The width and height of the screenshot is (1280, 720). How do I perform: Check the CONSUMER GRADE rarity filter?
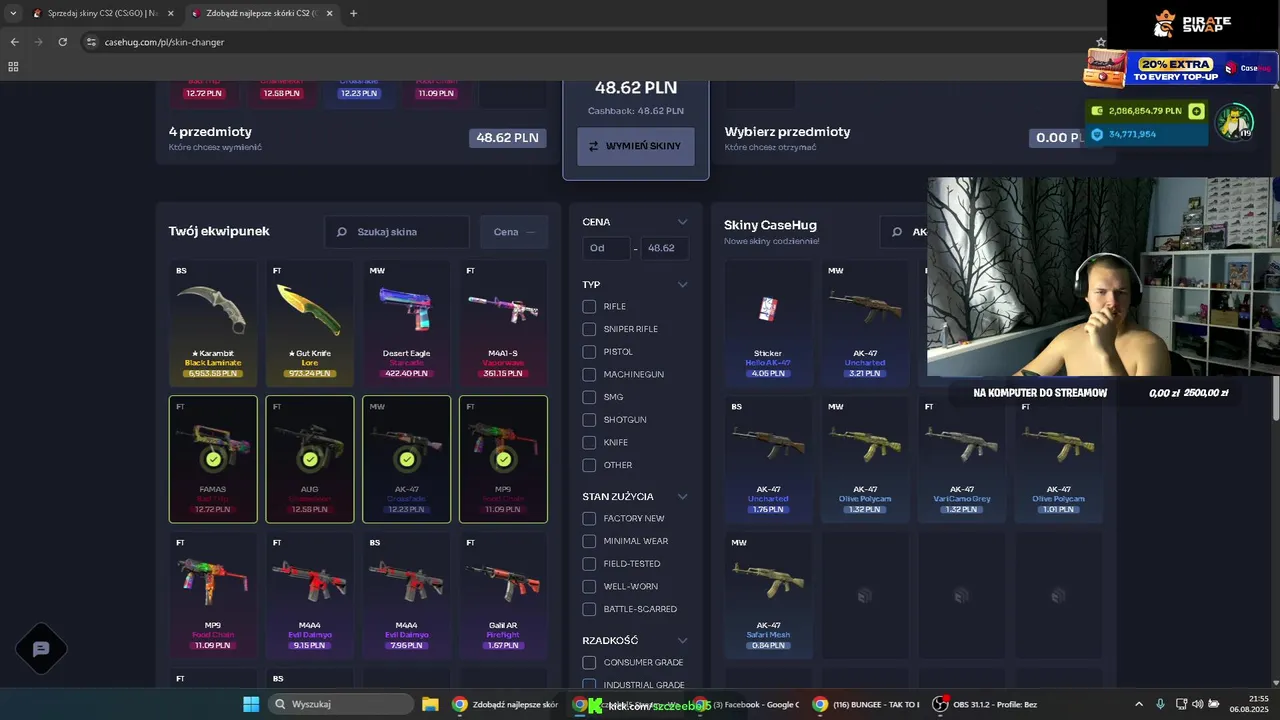(x=589, y=662)
